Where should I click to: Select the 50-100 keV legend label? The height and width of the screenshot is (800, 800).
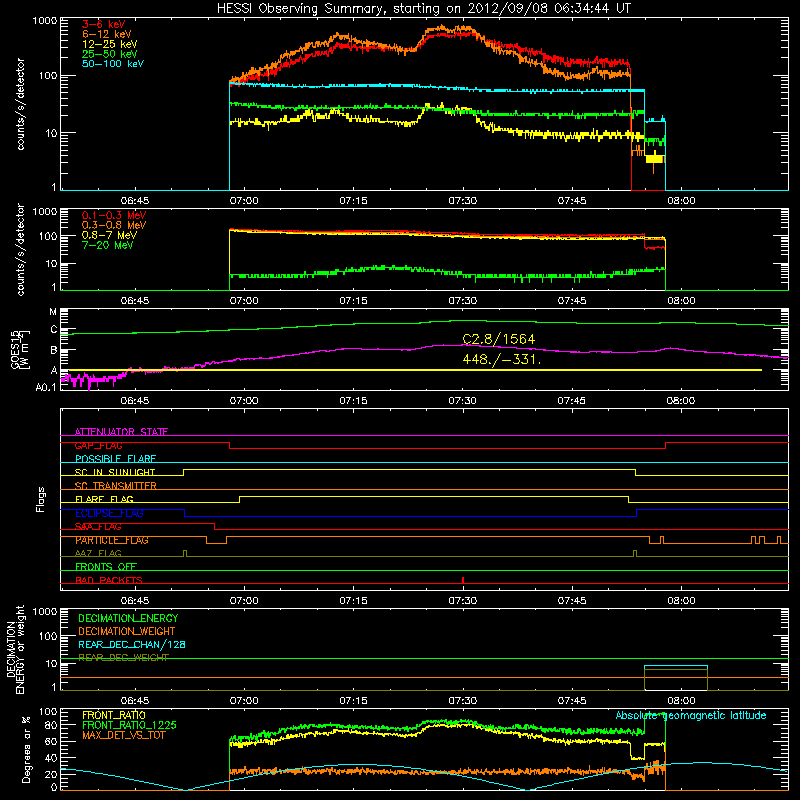point(113,64)
